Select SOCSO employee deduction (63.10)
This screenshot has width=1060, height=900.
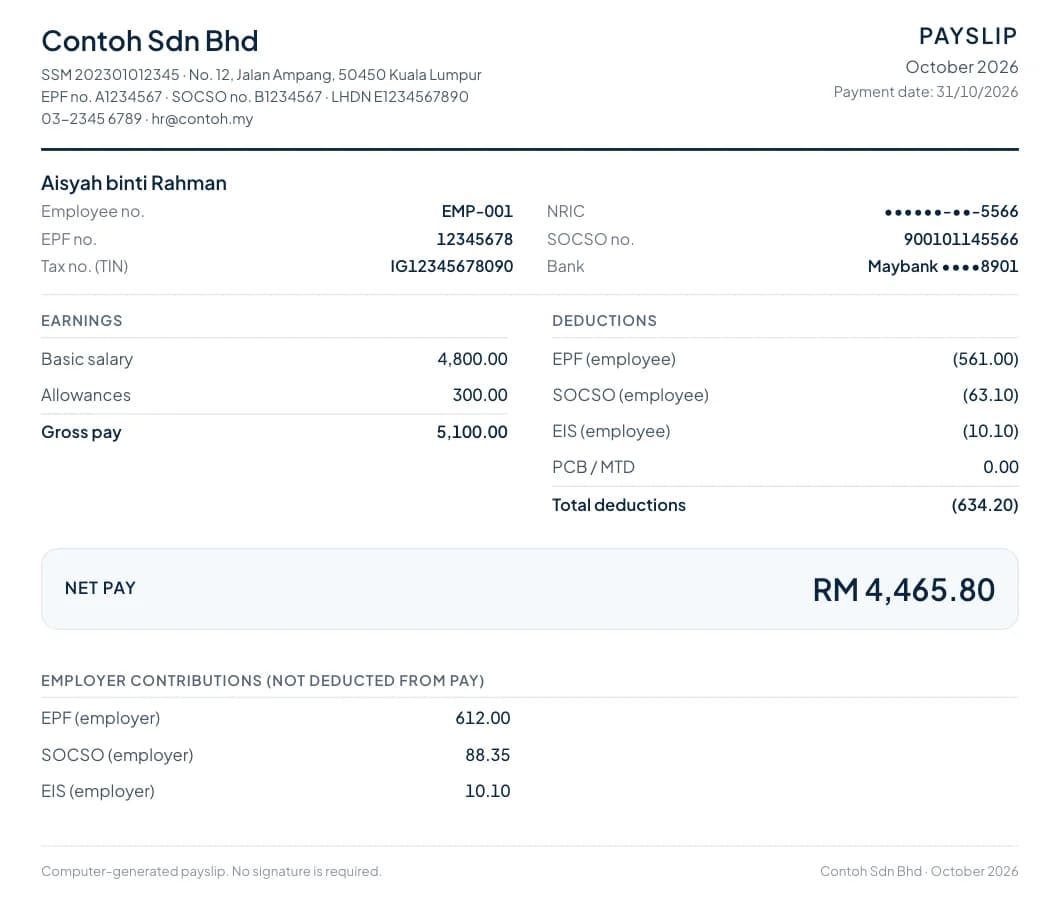click(x=990, y=395)
